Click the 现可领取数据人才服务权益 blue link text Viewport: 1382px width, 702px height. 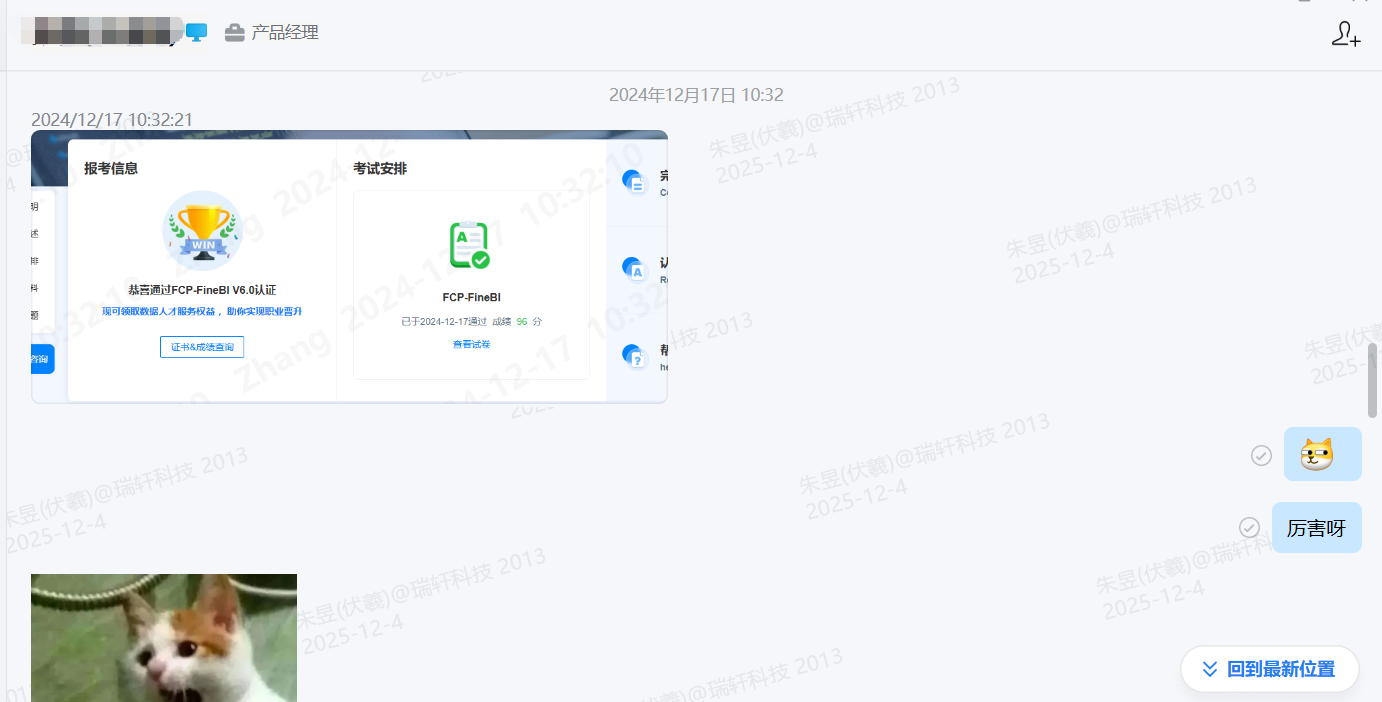tap(202, 312)
